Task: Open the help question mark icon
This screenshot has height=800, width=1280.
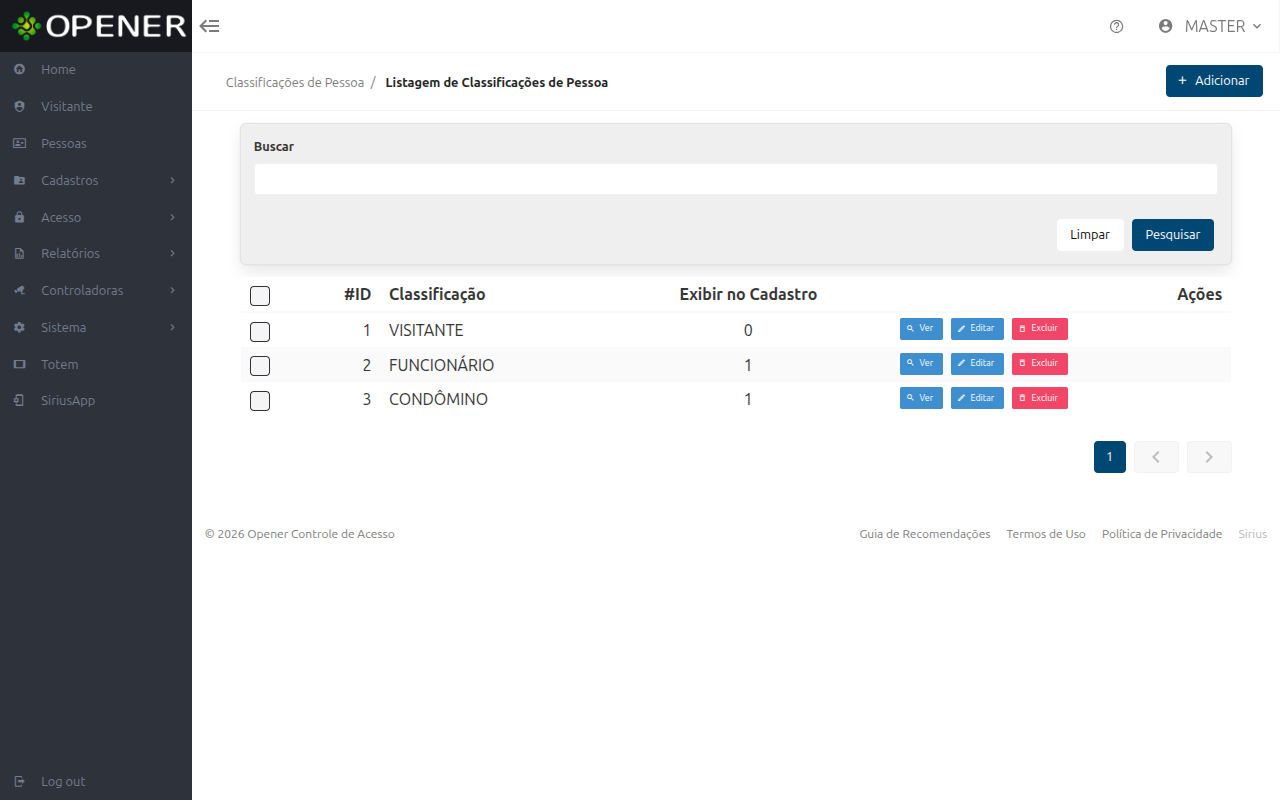Action: click(x=1117, y=27)
